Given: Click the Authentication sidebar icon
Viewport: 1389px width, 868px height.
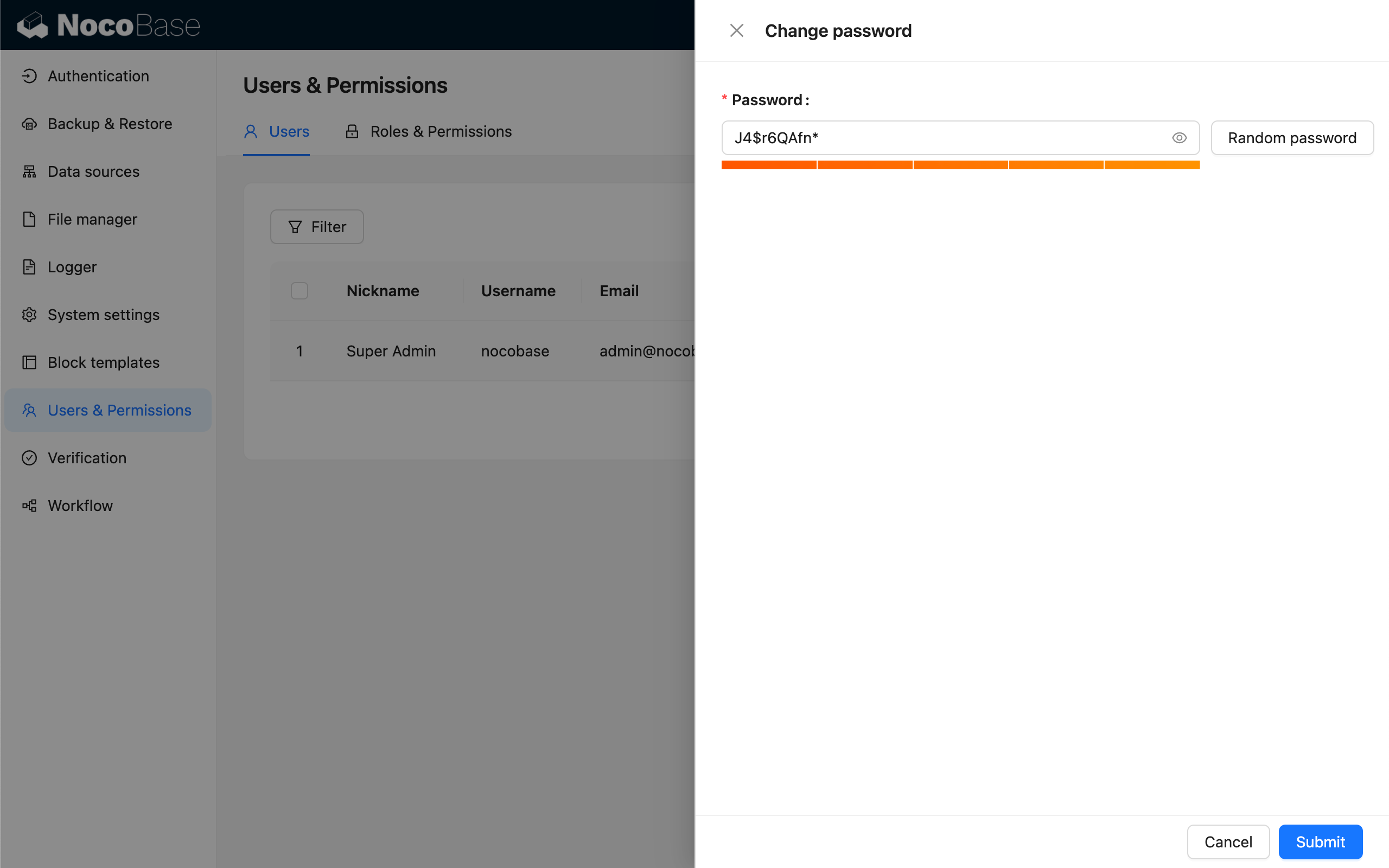Looking at the screenshot, I should tap(29, 76).
